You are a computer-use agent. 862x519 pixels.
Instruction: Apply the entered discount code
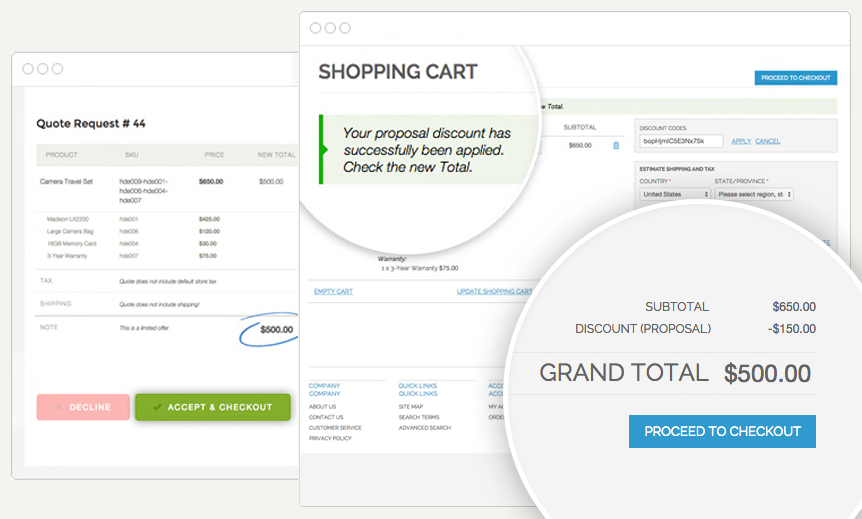741,141
